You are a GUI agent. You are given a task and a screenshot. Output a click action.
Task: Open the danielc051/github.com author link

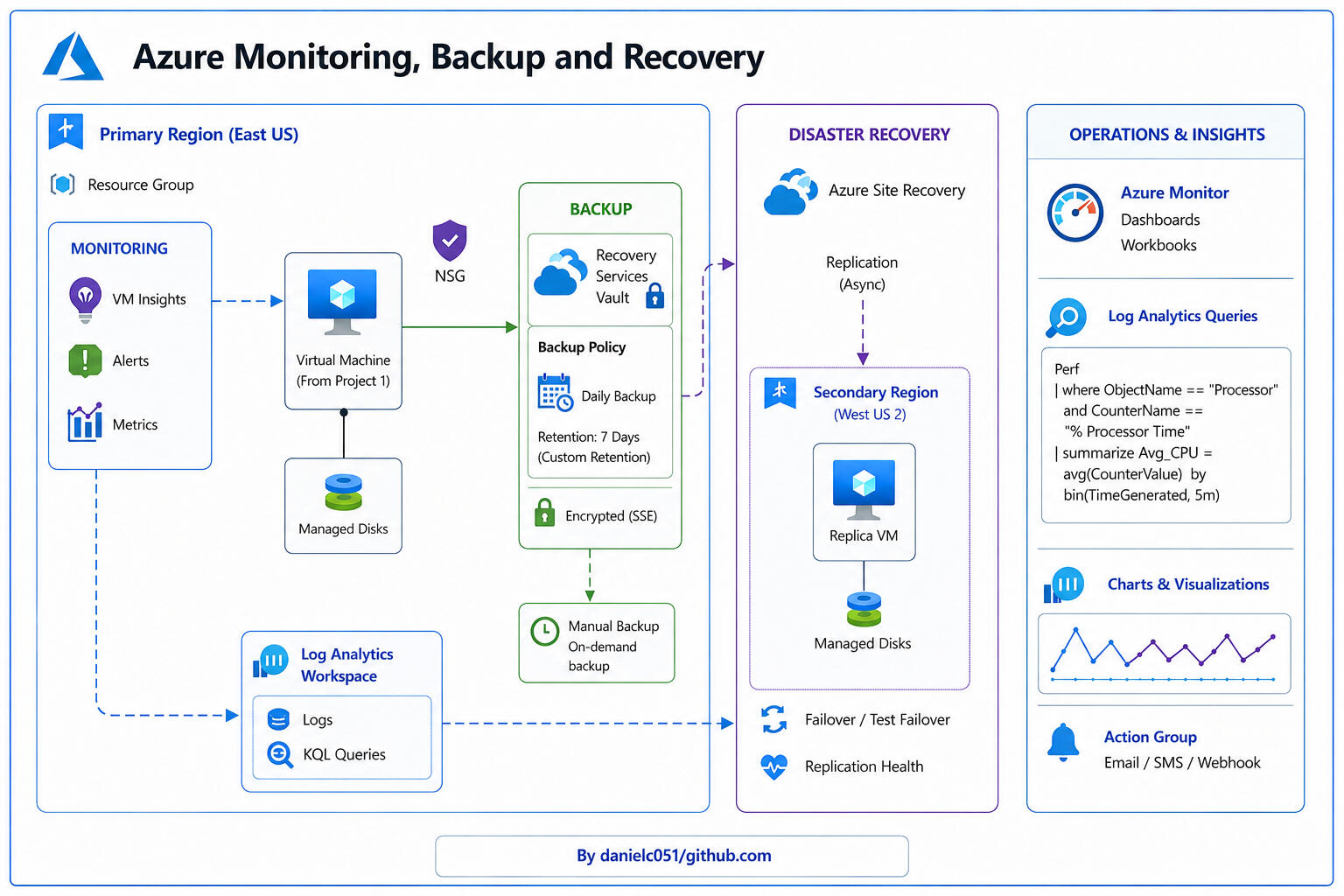click(x=674, y=856)
